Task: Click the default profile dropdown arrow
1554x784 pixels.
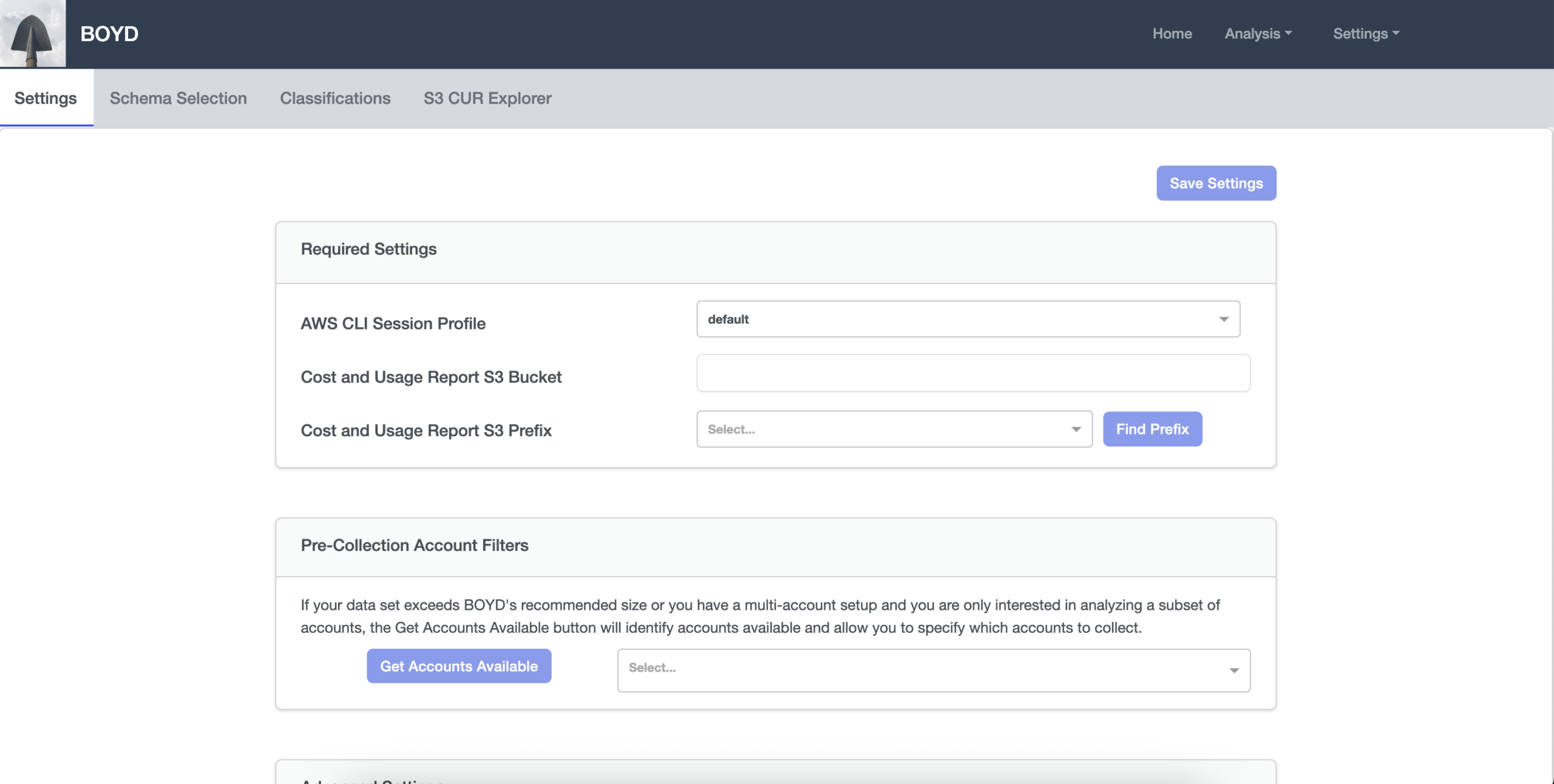Action: point(1224,319)
